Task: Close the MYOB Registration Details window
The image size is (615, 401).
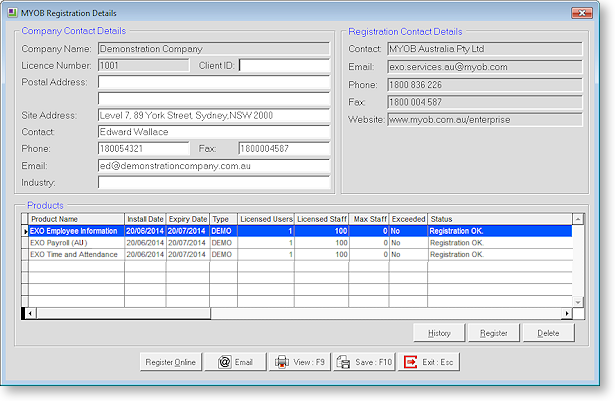Action: [x=585, y=13]
